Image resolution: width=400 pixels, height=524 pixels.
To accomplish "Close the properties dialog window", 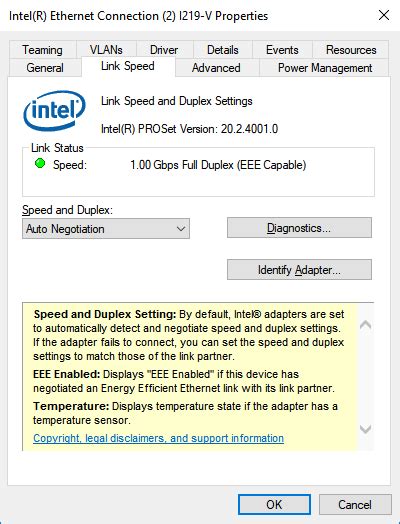I will coord(384,15).
